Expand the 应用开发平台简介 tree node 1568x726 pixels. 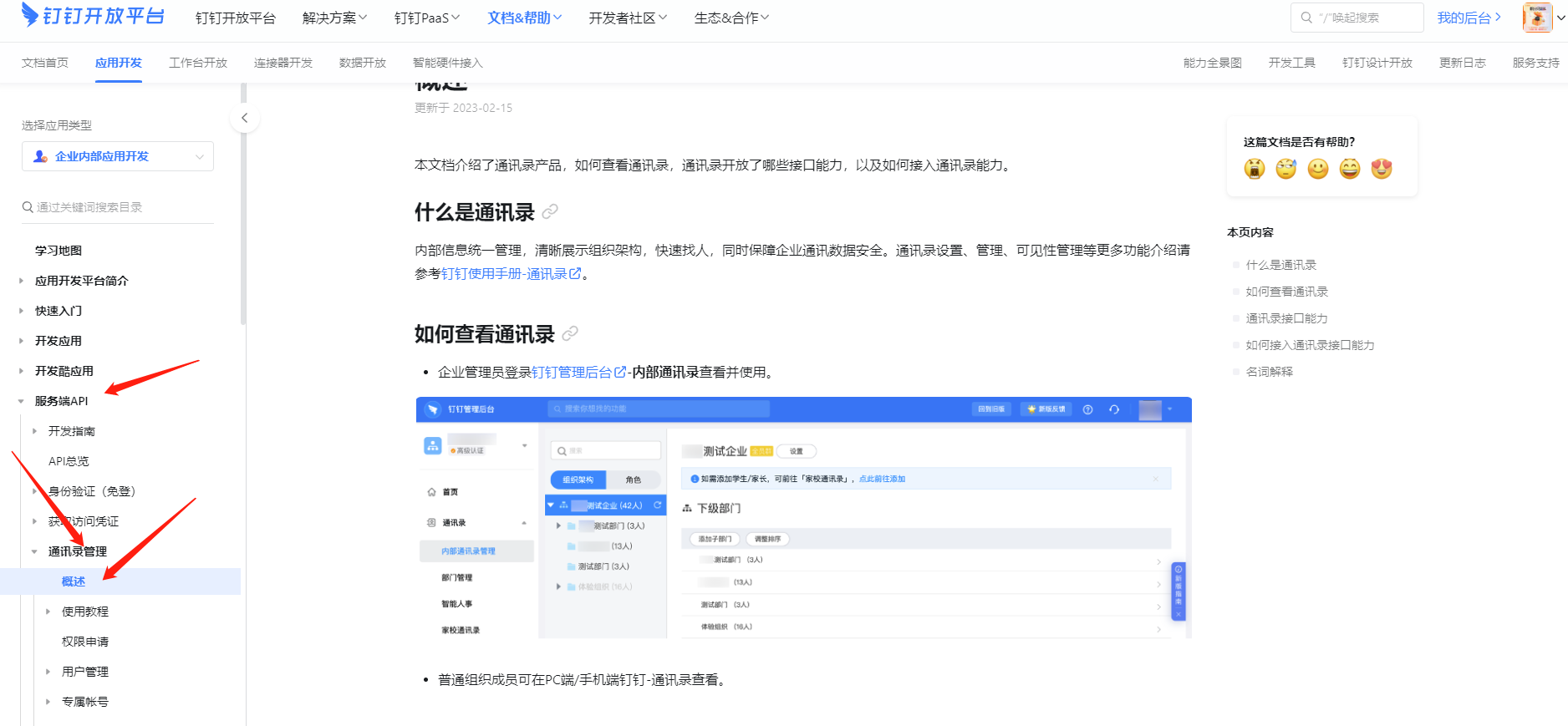pyautogui.click(x=21, y=281)
